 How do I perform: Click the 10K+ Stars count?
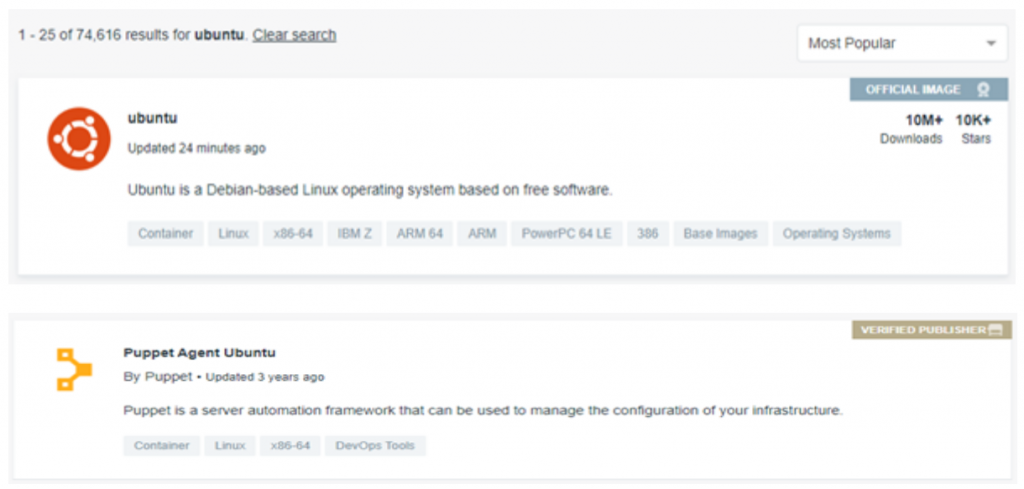pos(974,129)
